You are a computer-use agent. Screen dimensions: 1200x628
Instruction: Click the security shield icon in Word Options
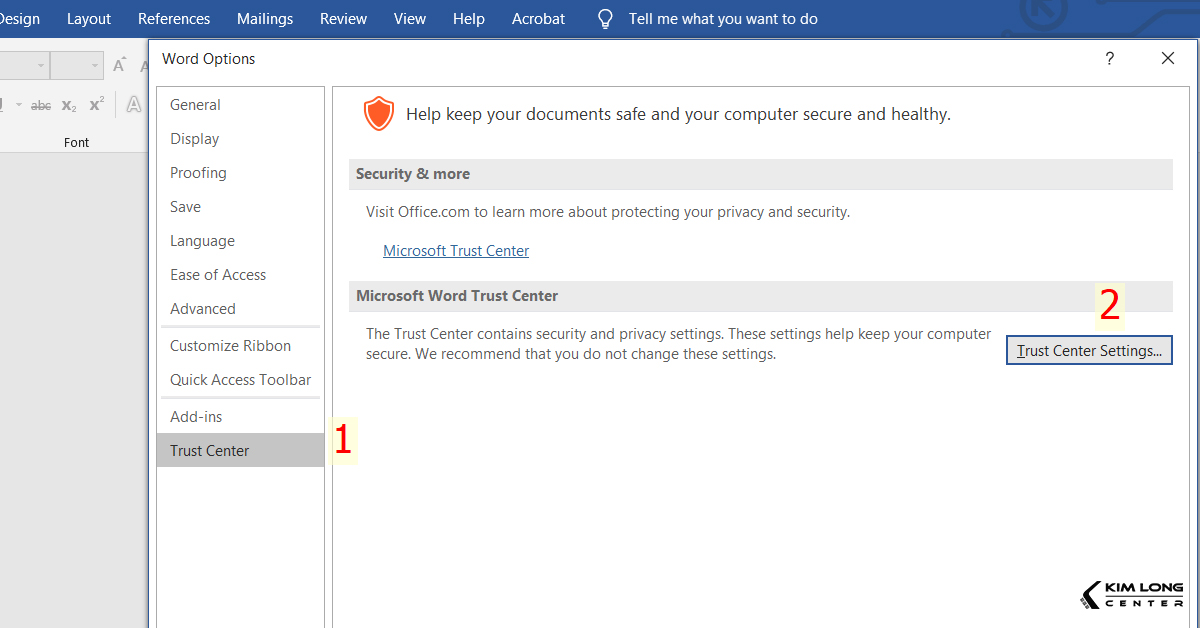tap(379, 113)
